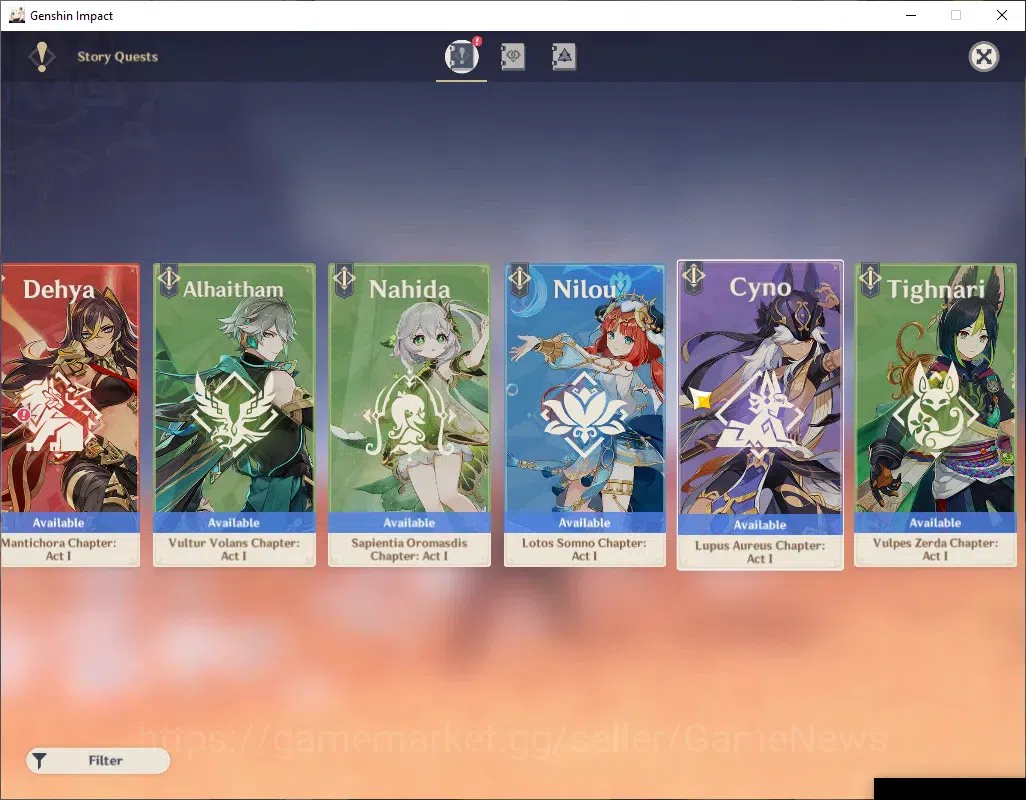
Task: Switch to the third quest book tab
Action: (563, 57)
